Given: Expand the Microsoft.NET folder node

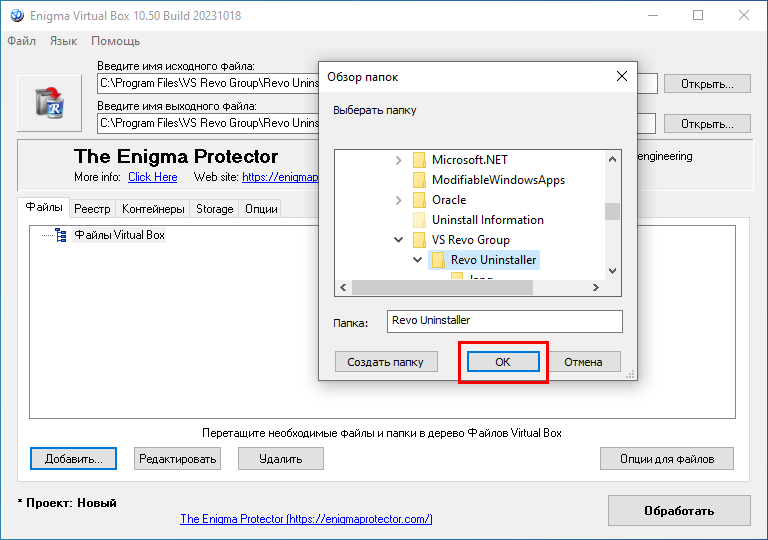Looking at the screenshot, I should point(398,160).
